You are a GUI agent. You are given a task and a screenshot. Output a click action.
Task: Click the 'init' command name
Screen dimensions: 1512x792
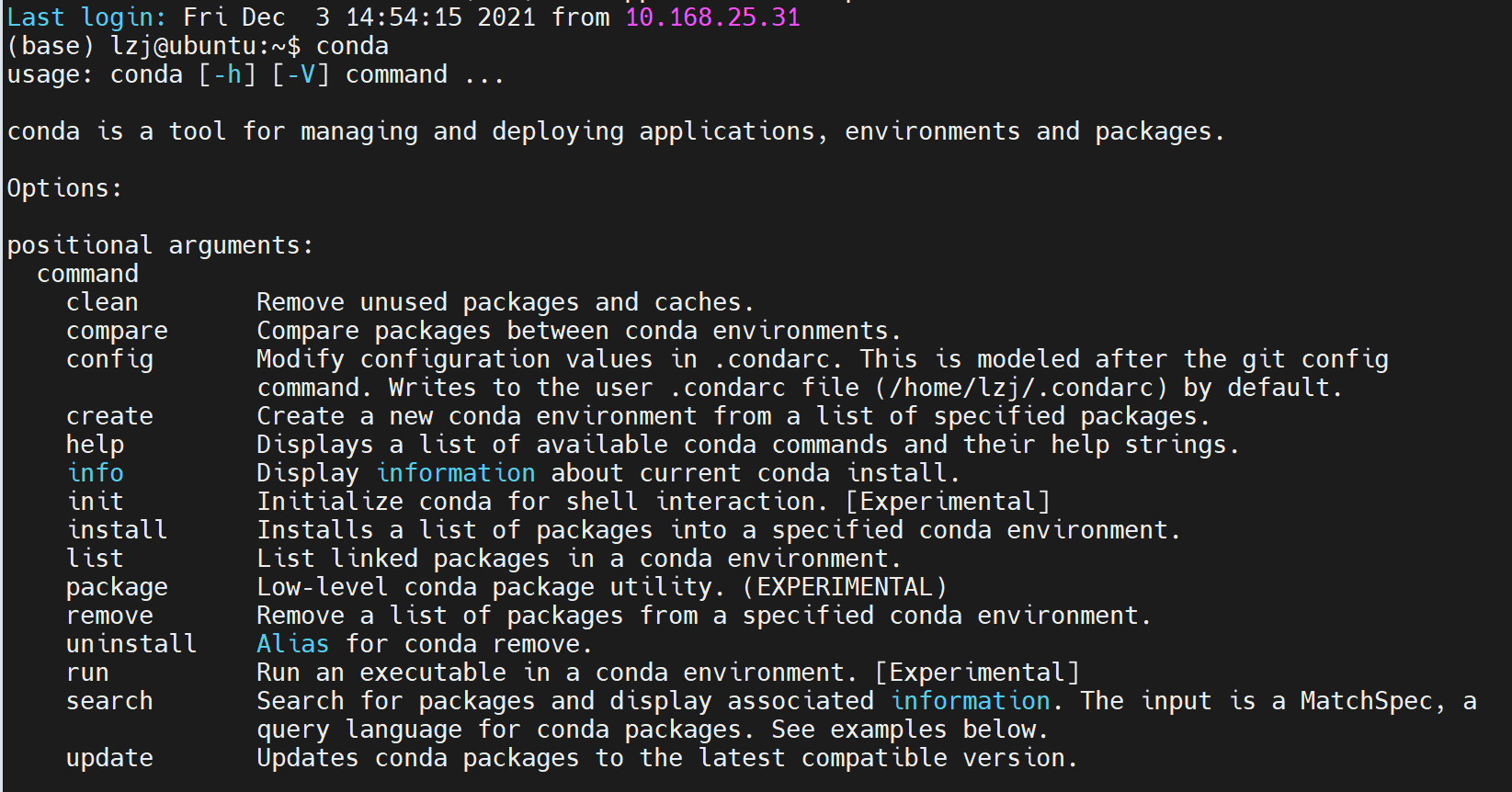pyautogui.click(x=96, y=502)
